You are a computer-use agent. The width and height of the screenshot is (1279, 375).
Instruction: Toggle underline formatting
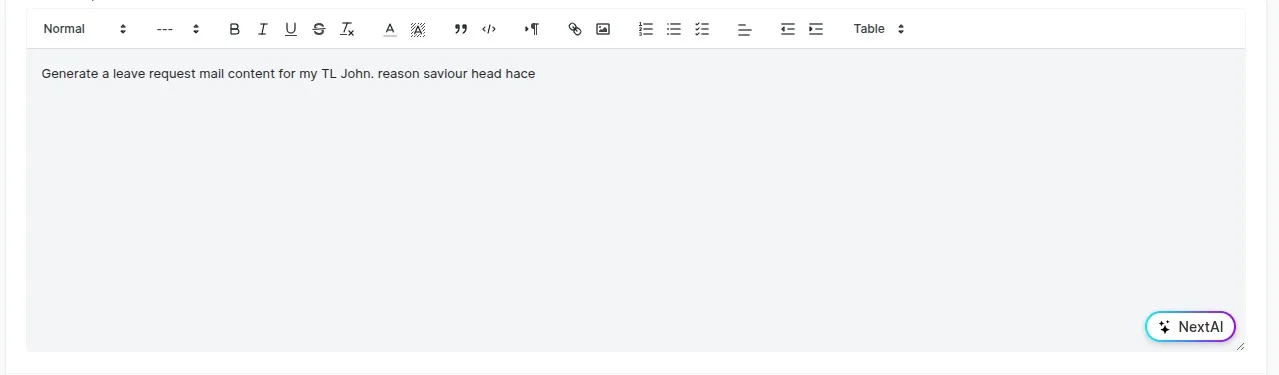(x=290, y=29)
